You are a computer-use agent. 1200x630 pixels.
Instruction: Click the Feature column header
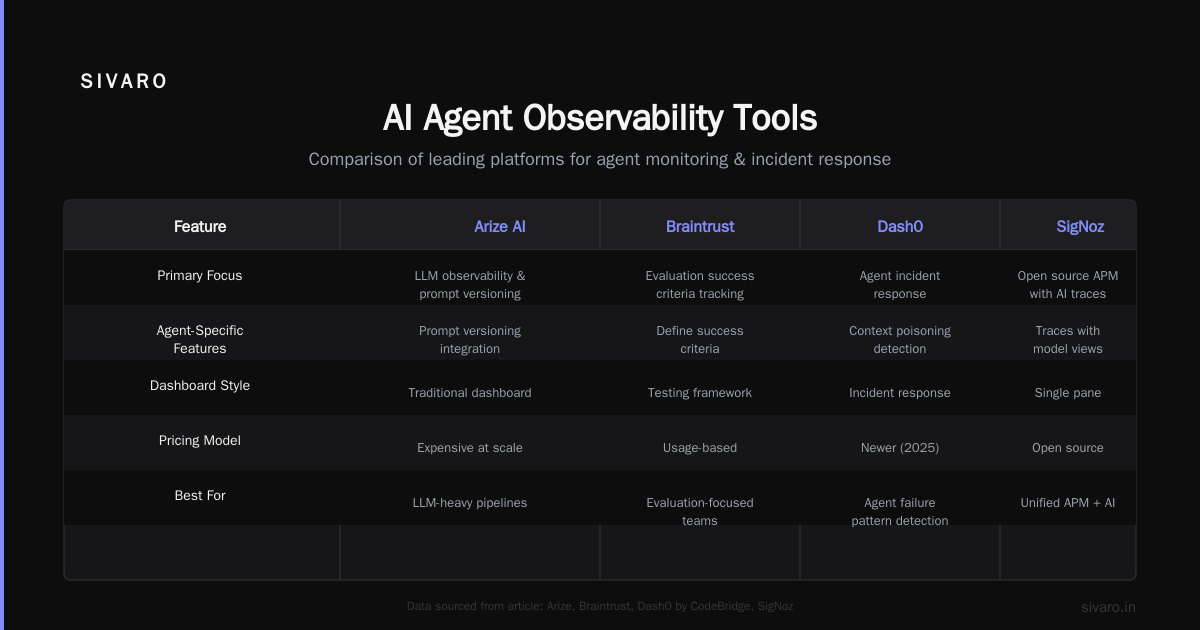tap(200, 227)
